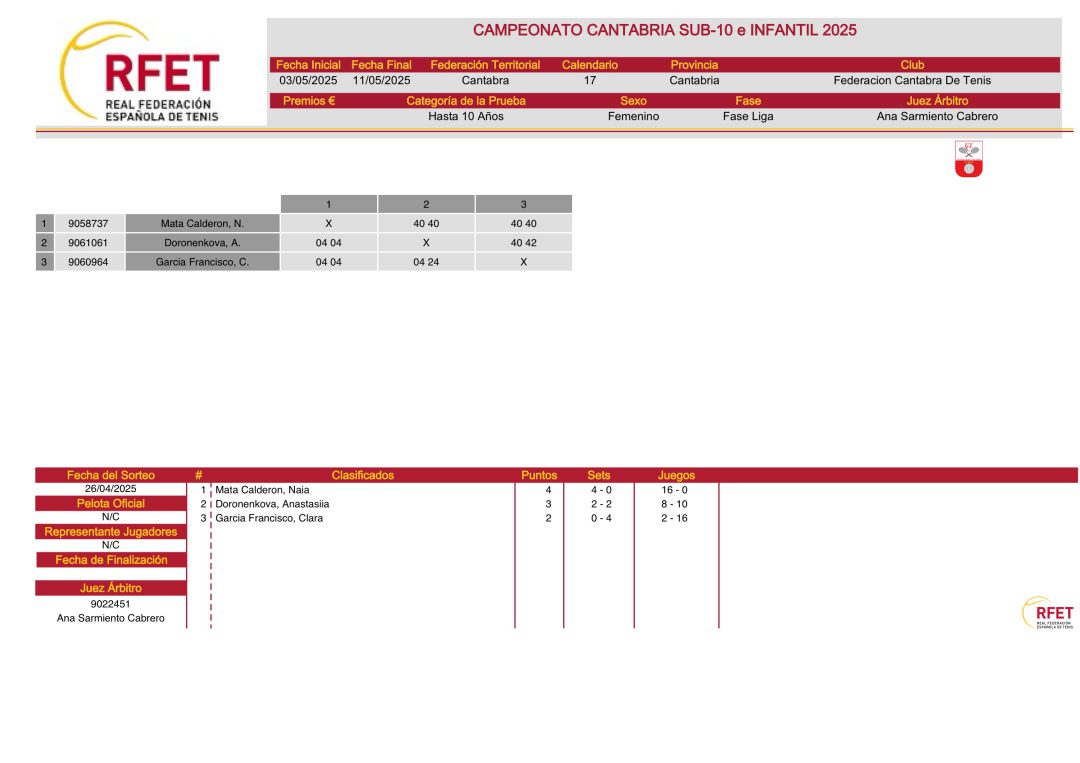Click the date 11/05/2025
The image size is (1080, 763).
(x=381, y=81)
